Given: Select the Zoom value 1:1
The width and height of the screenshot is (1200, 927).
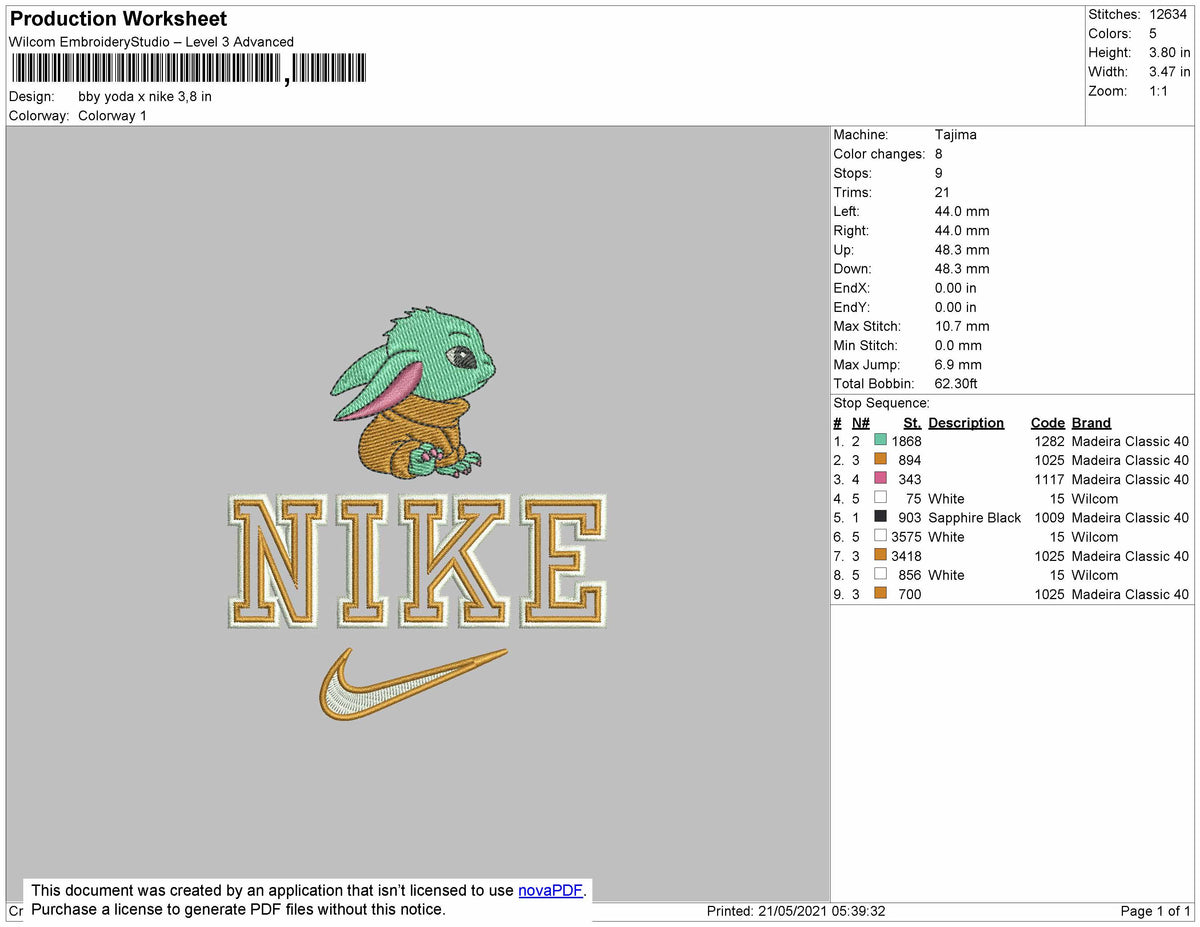Looking at the screenshot, I should coord(1158,90).
